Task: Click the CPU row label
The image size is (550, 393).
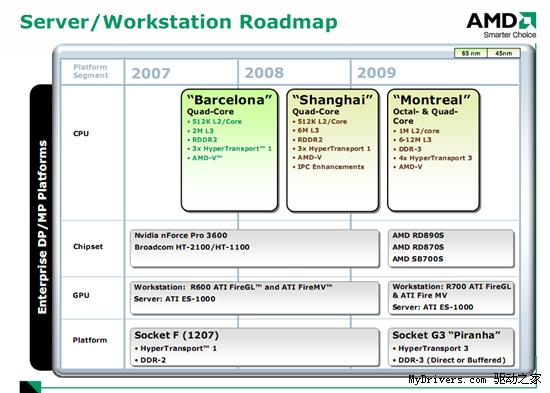Action: [81, 133]
